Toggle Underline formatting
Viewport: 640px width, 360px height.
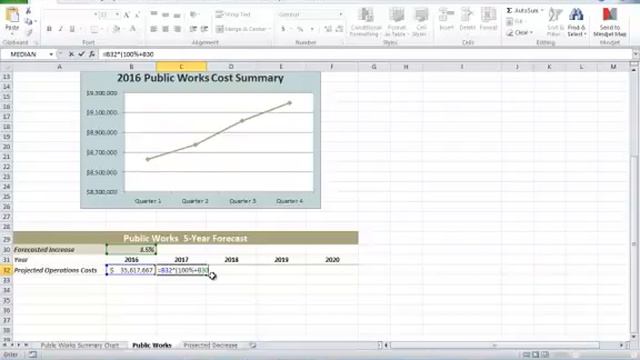point(72,29)
